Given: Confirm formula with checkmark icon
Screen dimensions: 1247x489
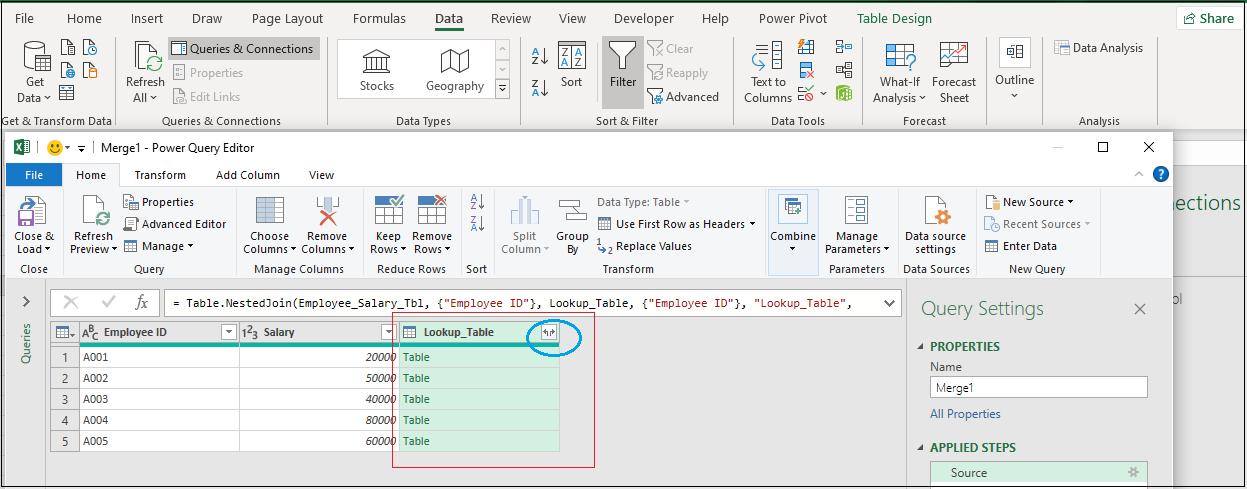Looking at the screenshot, I should [x=107, y=302].
